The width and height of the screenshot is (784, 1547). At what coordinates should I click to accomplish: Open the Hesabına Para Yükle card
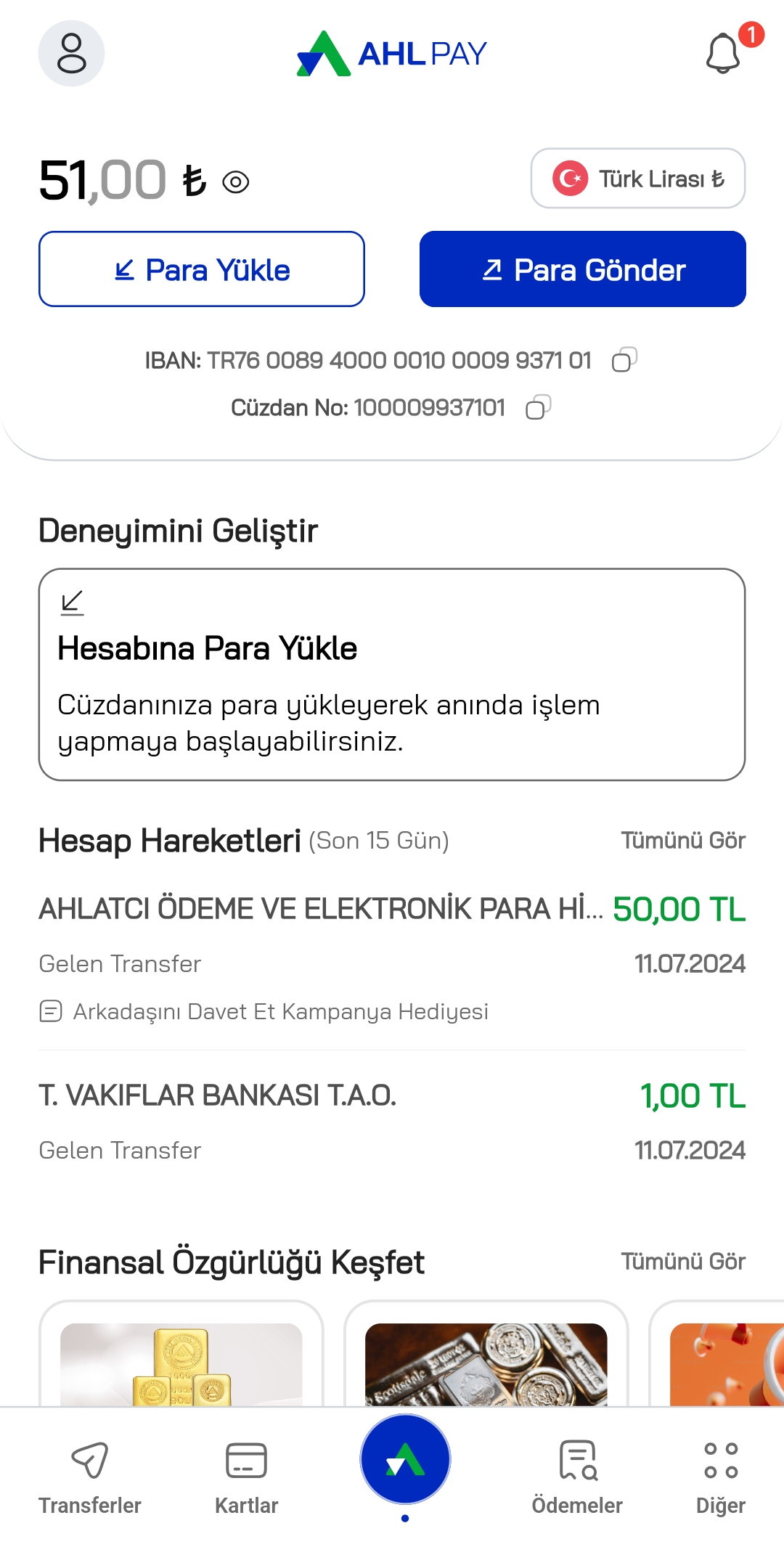(x=392, y=674)
